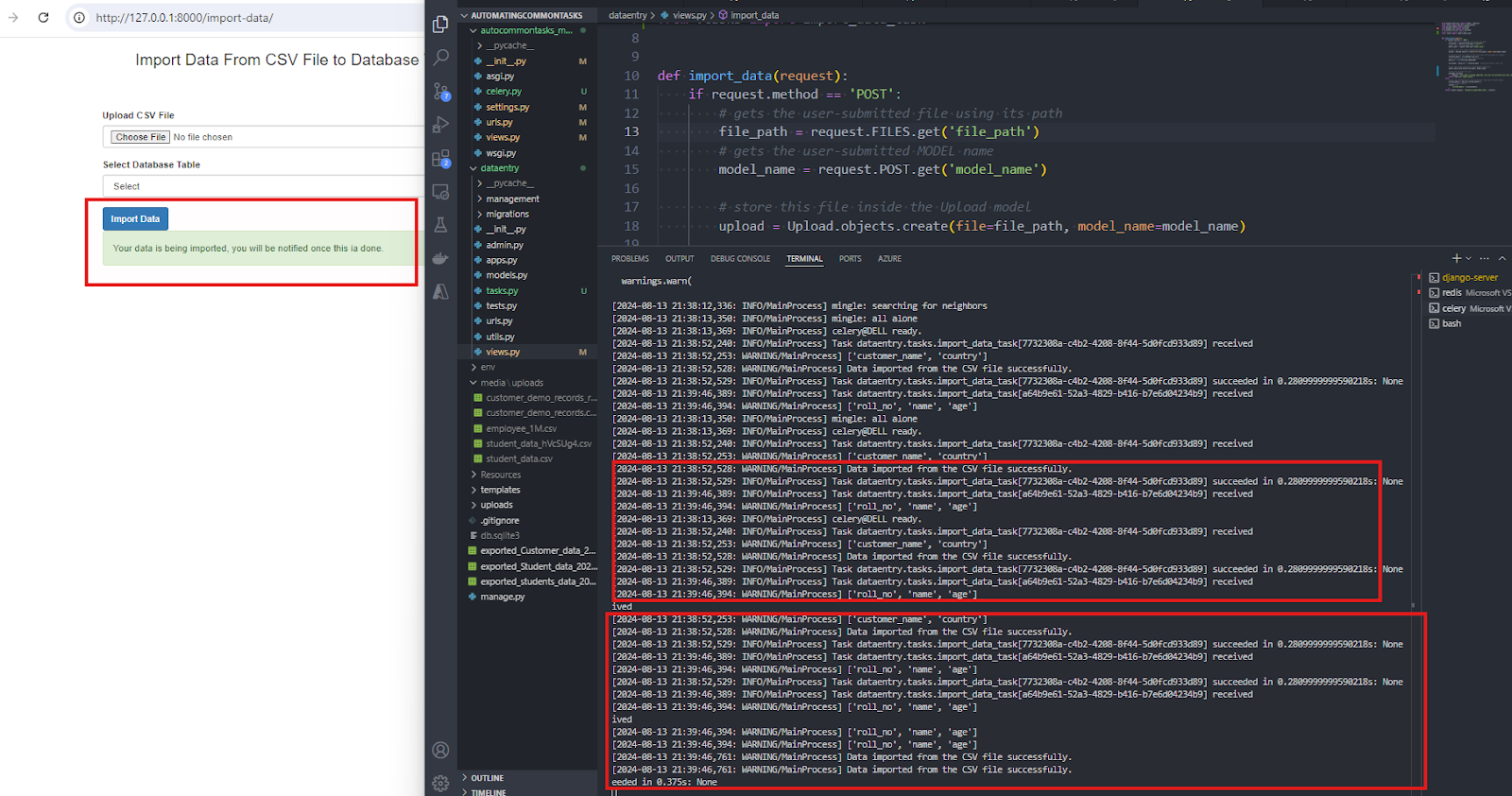Open asgi.py in the explorer
1512x796 pixels.
(500, 77)
